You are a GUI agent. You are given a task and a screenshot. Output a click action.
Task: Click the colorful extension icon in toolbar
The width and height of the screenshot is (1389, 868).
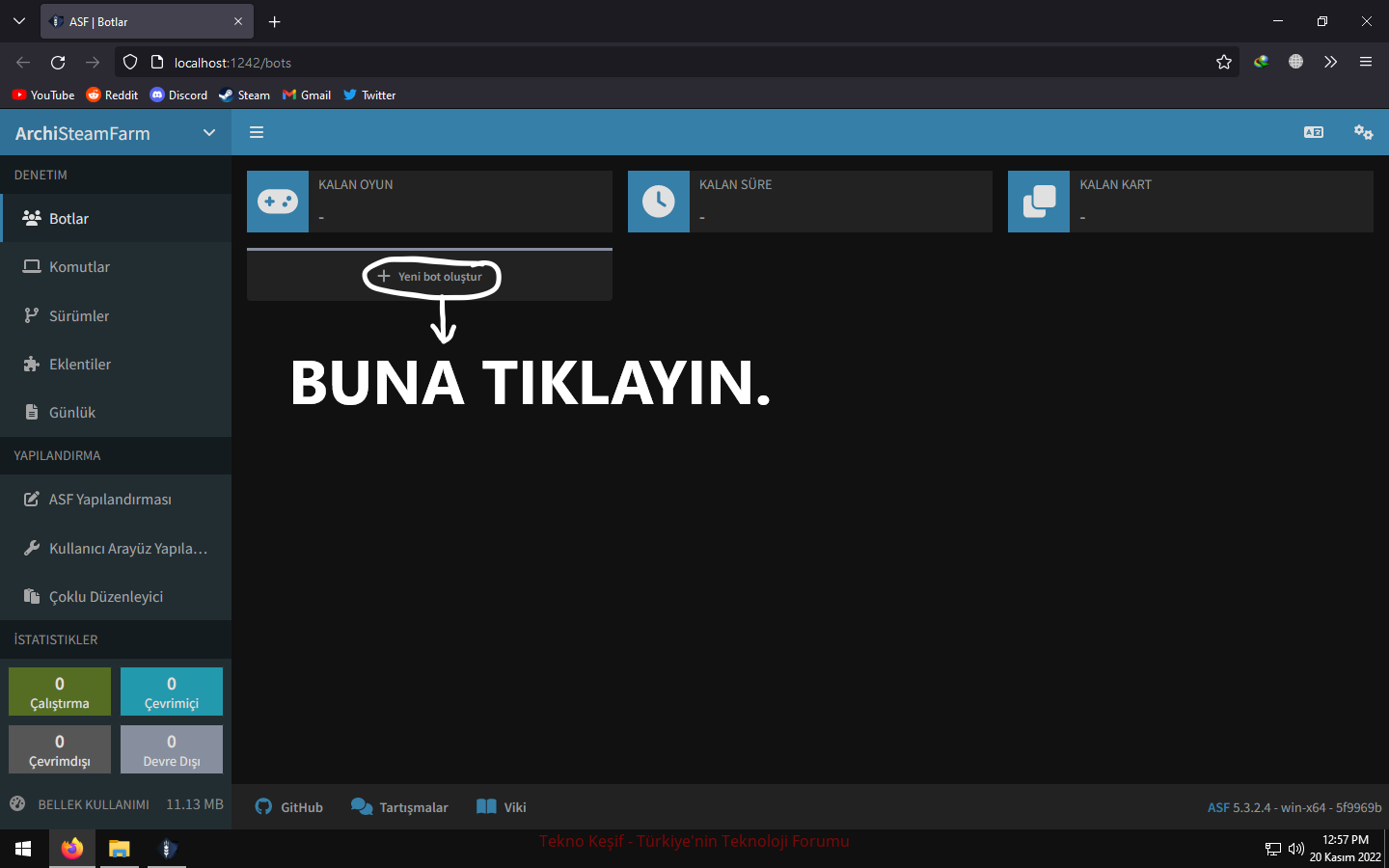pos(1261,63)
